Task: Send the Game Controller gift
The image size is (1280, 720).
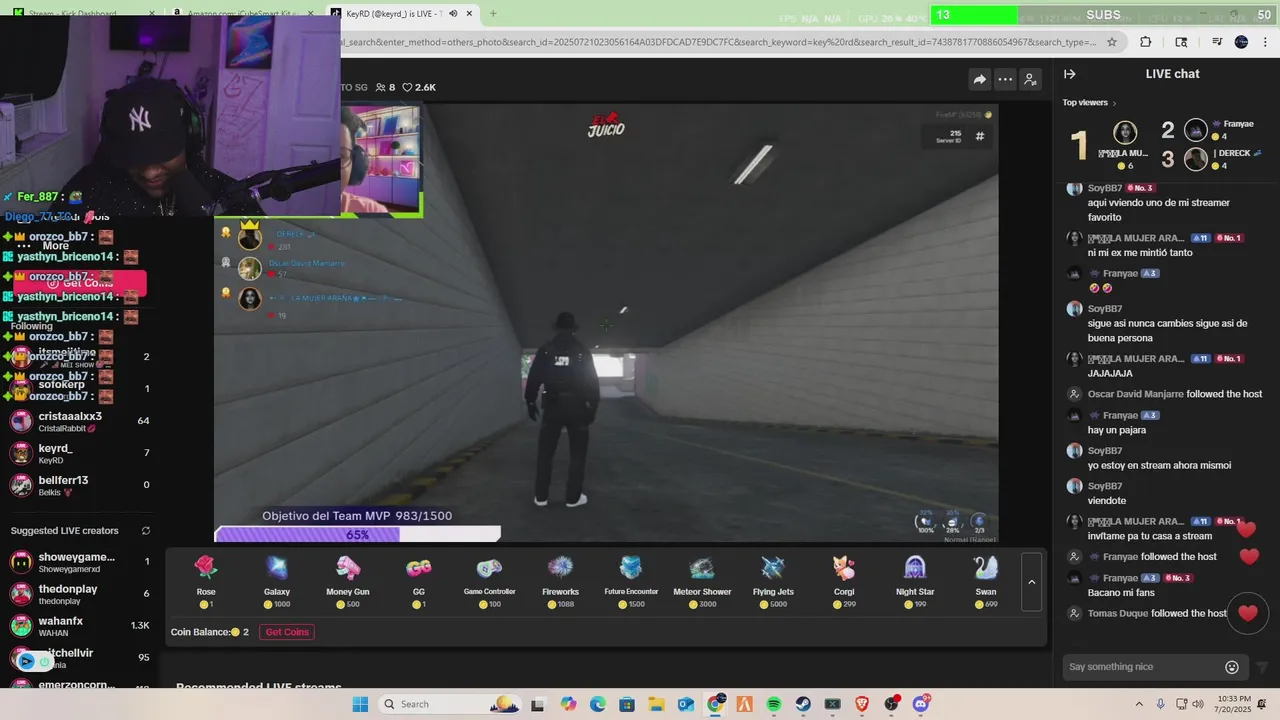Action: click(489, 581)
